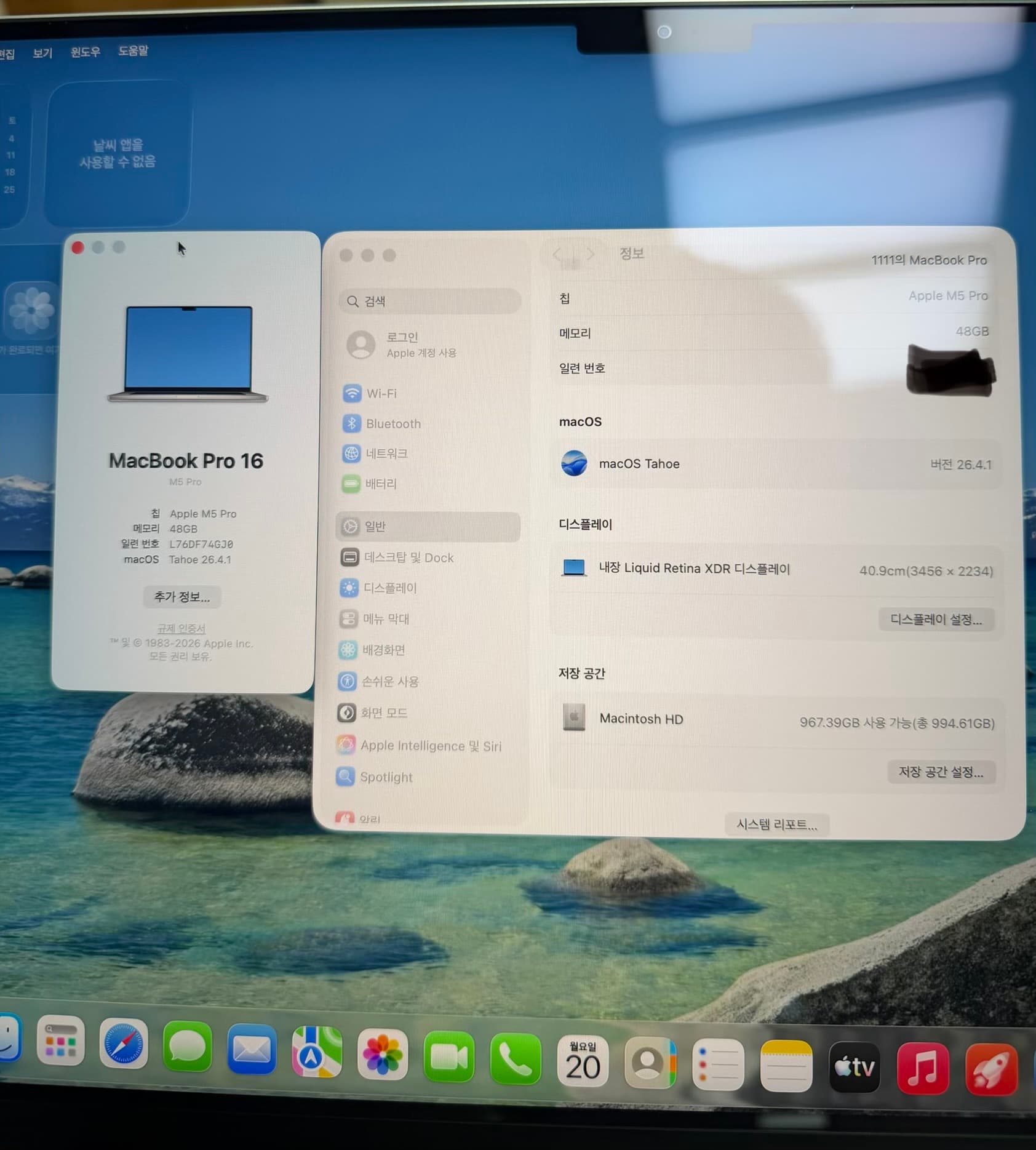Open the 규제 인증서 link
Viewport: 1036px width, 1150px height.
point(181,628)
